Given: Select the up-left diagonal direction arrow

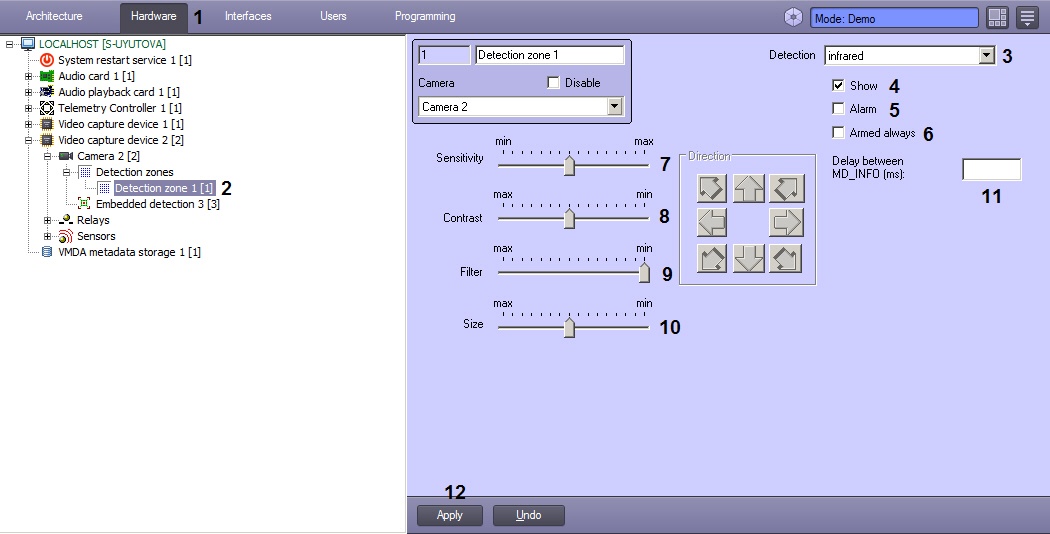Looking at the screenshot, I should click(x=712, y=188).
